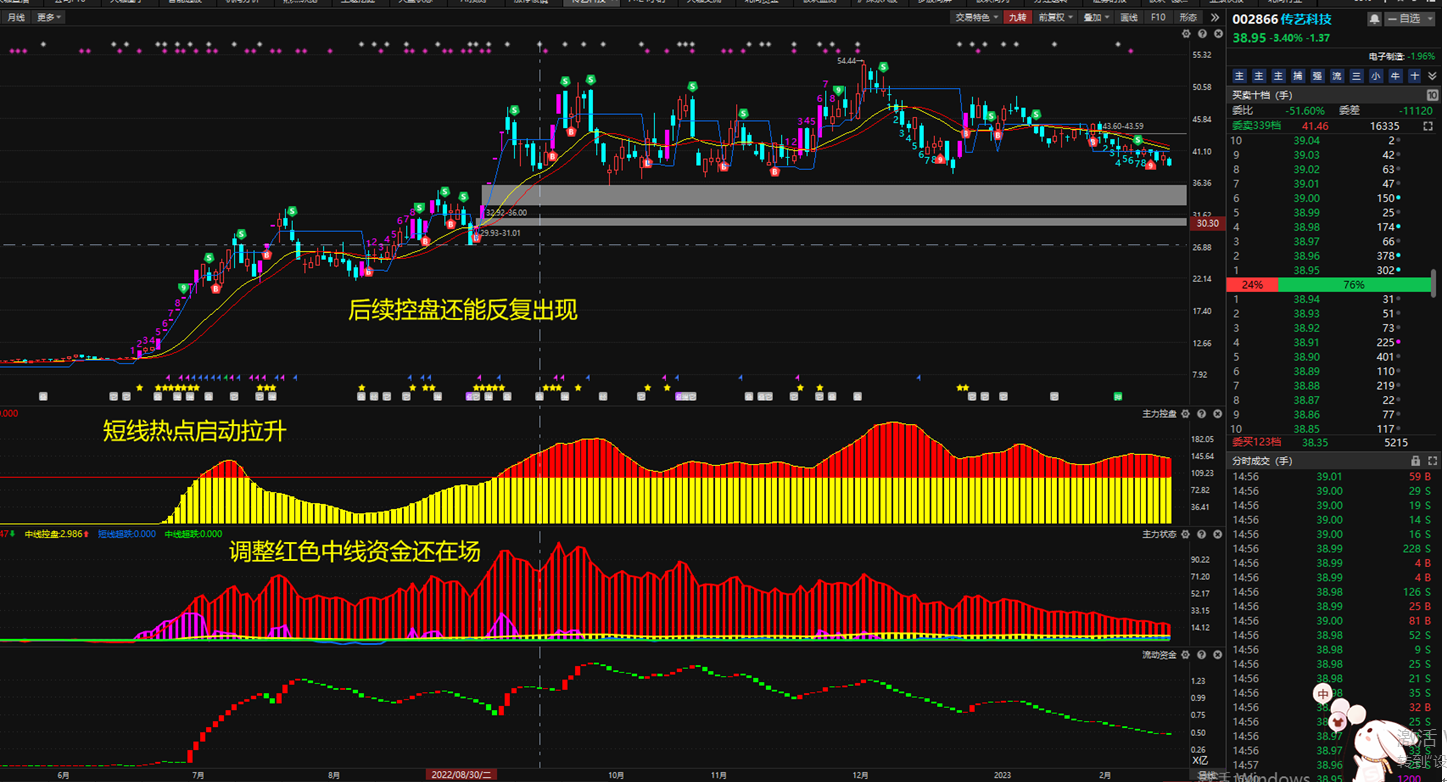The height and width of the screenshot is (782, 1447).
Task: Click the 中线控盘:2.986 indicator label
Action: tap(56, 534)
